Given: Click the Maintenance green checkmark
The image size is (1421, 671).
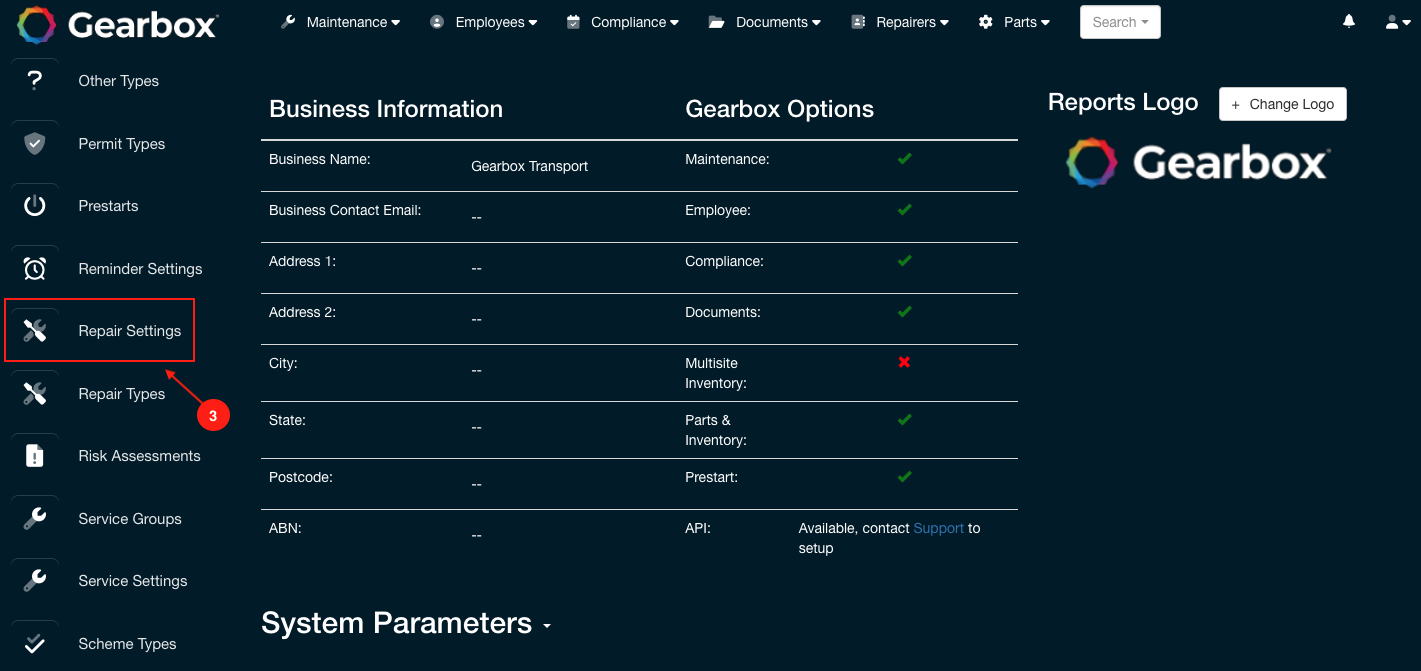Looking at the screenshot, I should point(904,158).
